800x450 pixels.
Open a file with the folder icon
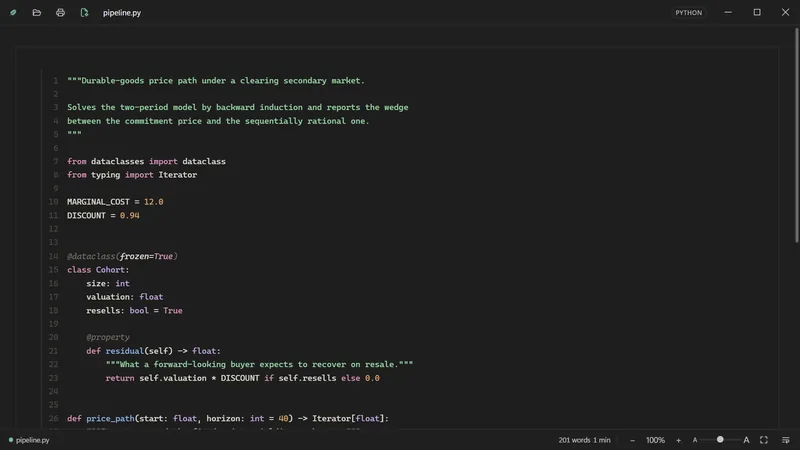click(37, 13)
